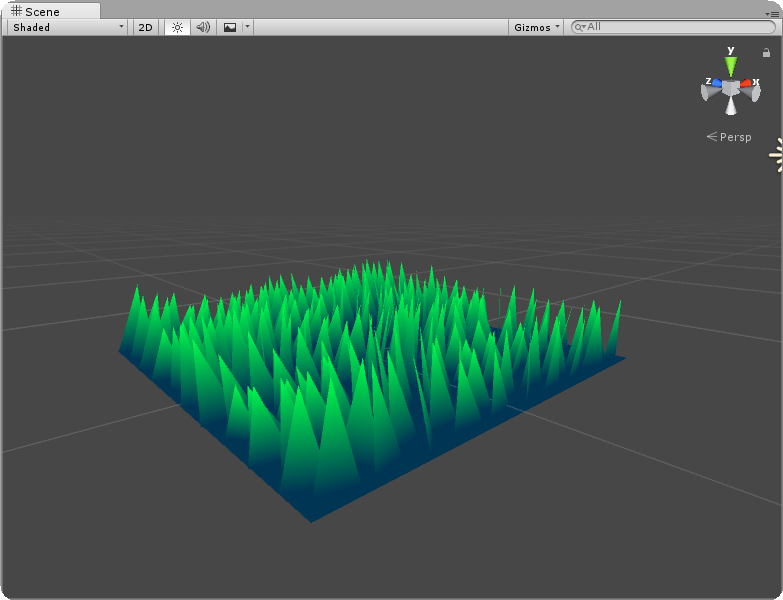
Task: Click the bottom gray gizmo cone
Action: pyautogui.click(x=731, y=105)
